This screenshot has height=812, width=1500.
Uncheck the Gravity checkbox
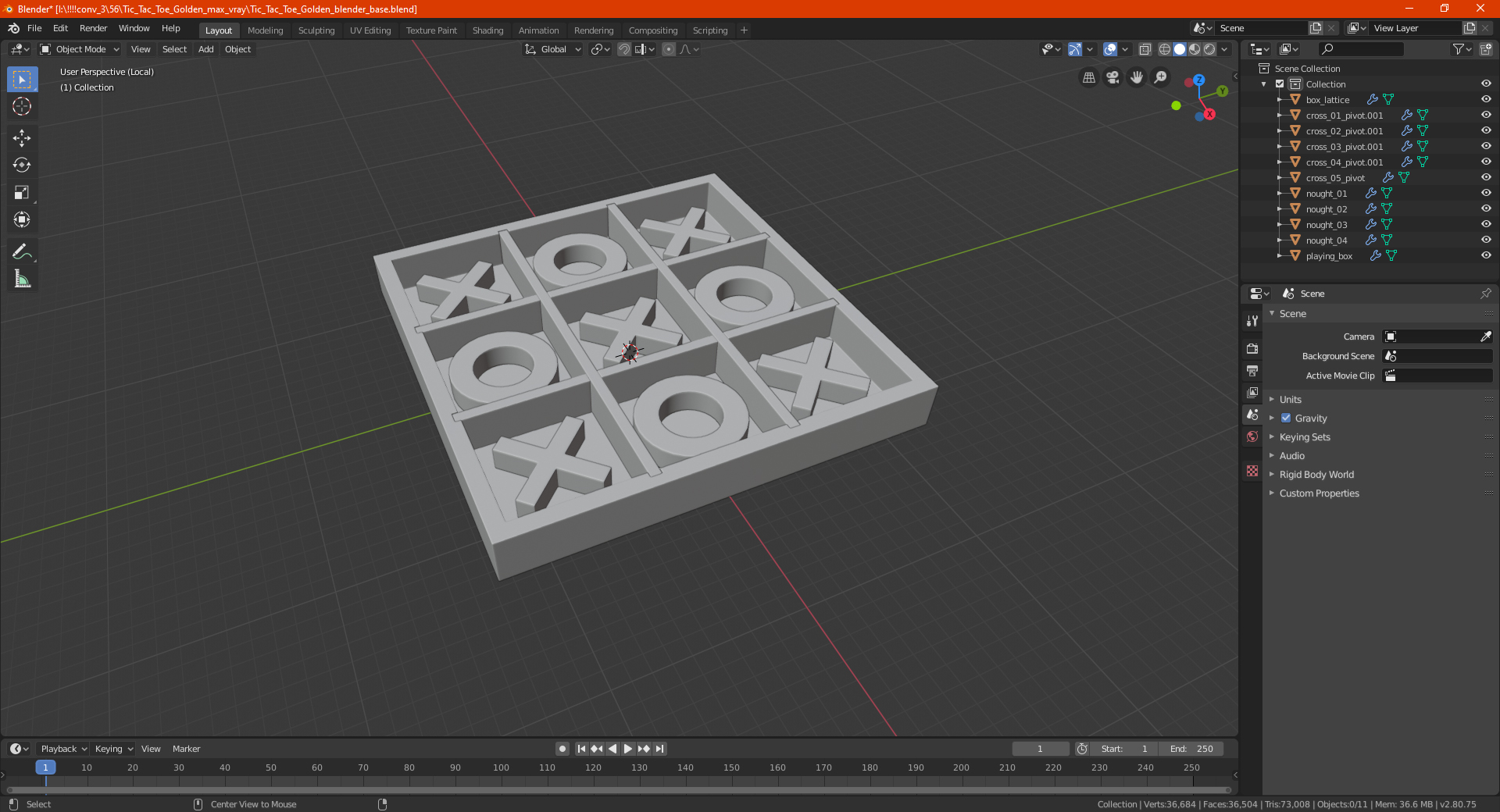[x=1286, y=418]
